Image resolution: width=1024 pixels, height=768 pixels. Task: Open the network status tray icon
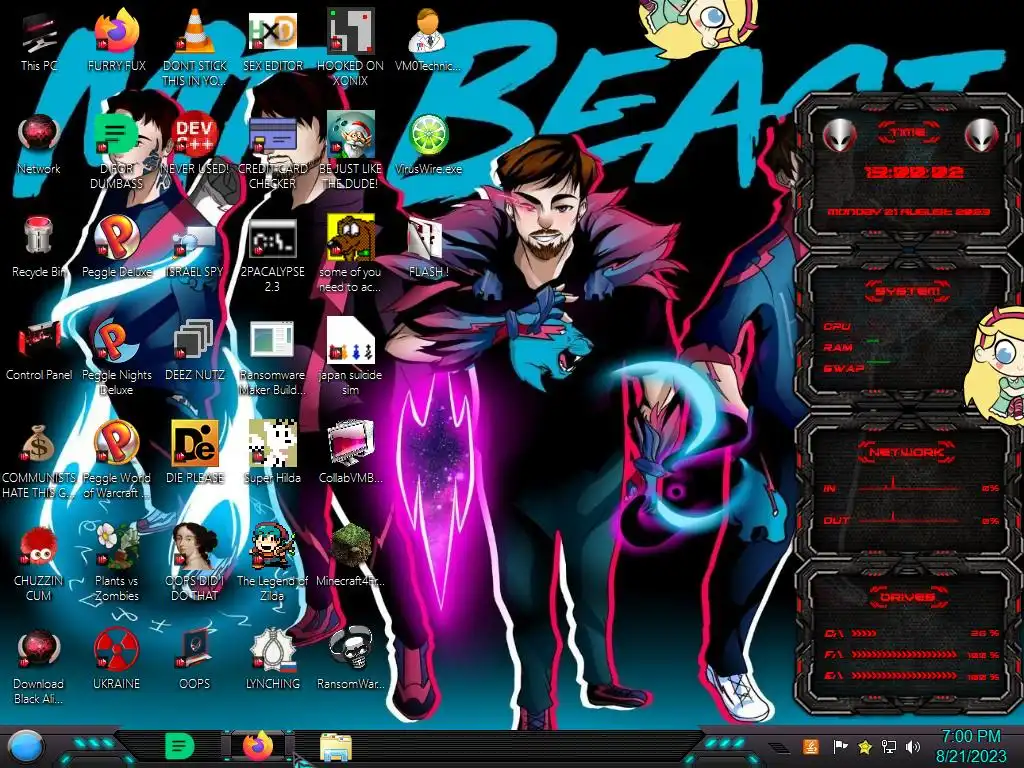click(889, 746)
